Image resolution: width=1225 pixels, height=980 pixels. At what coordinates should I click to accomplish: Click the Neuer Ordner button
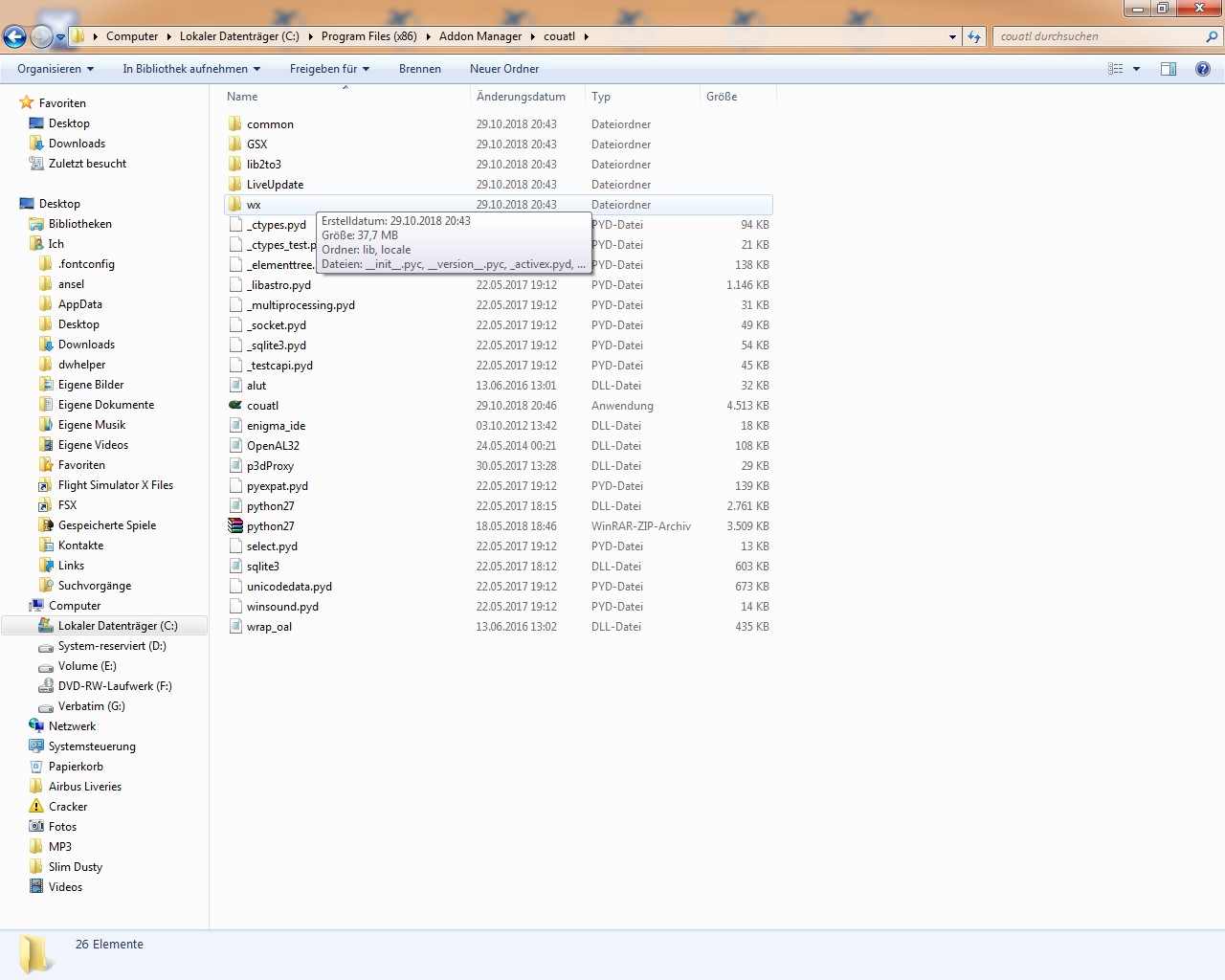click(504, 69)
